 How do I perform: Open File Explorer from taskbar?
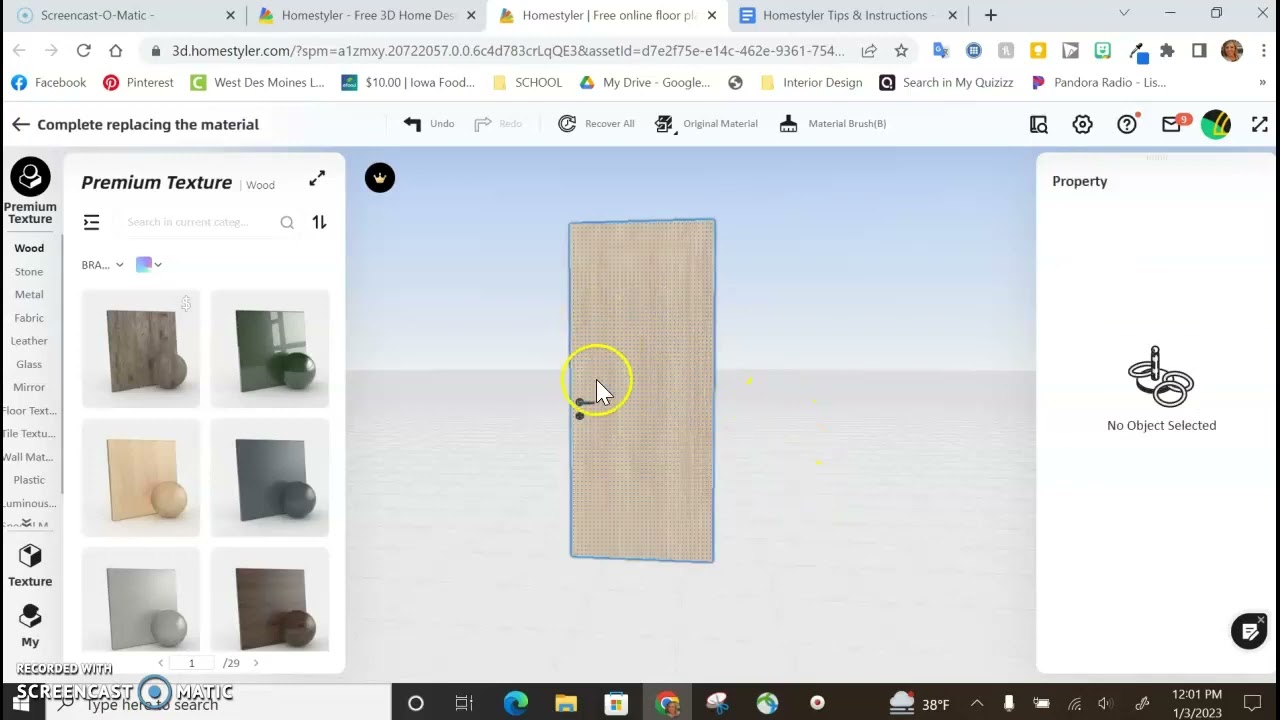click(x=566, y=703)
